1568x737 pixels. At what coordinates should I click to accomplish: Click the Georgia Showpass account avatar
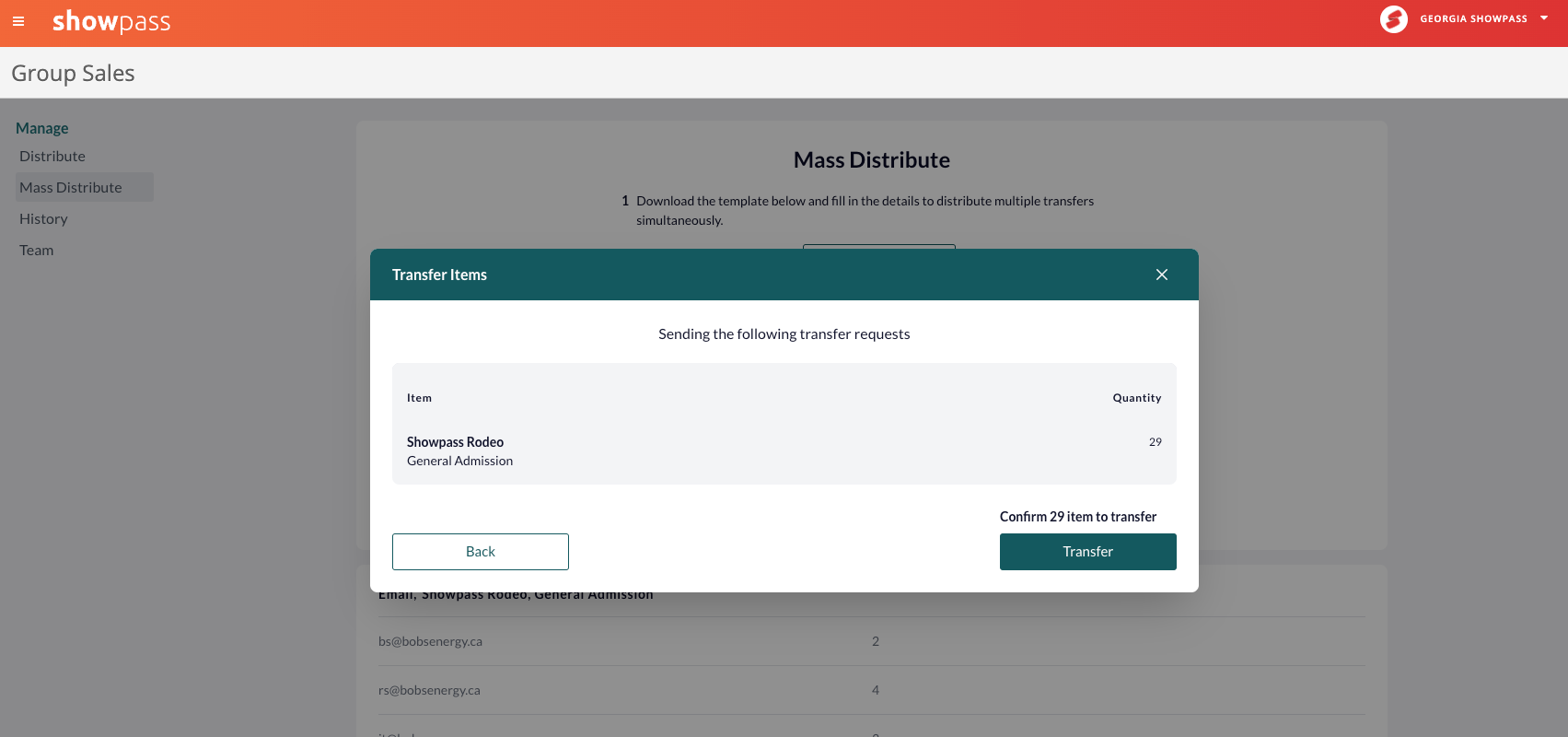tap(1394, 18)
